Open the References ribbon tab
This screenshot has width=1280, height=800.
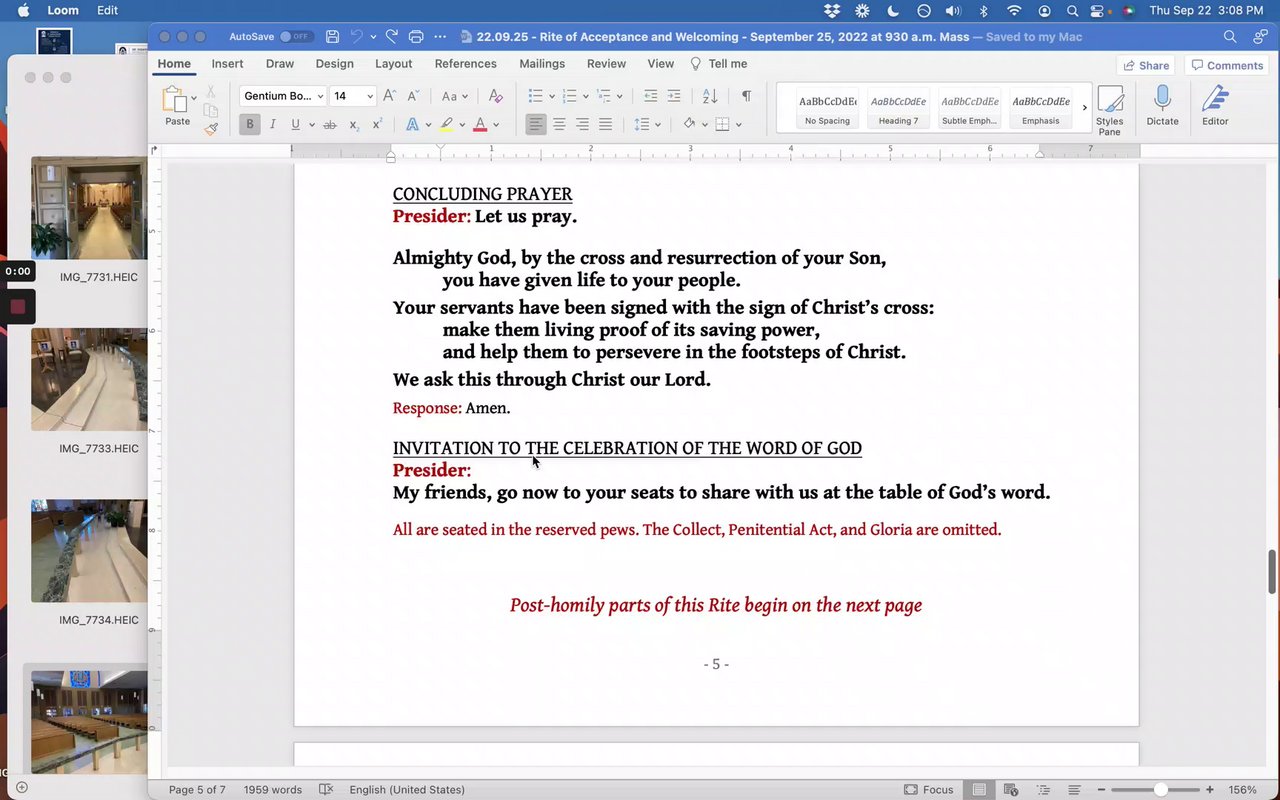coord(465,63)
